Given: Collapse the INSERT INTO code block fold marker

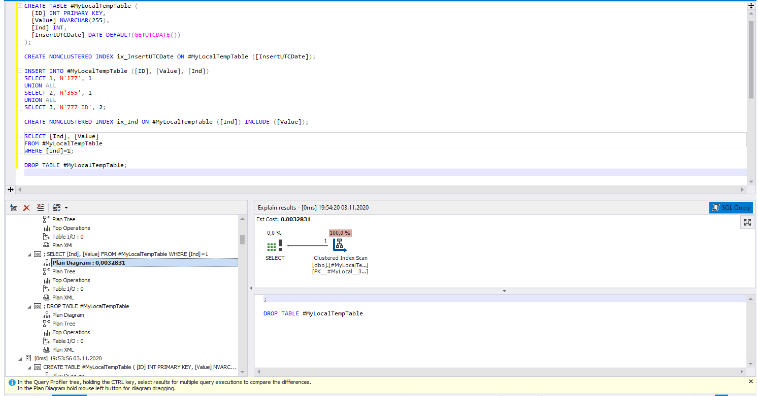Looking at the screenshot, I should (20, 71).
